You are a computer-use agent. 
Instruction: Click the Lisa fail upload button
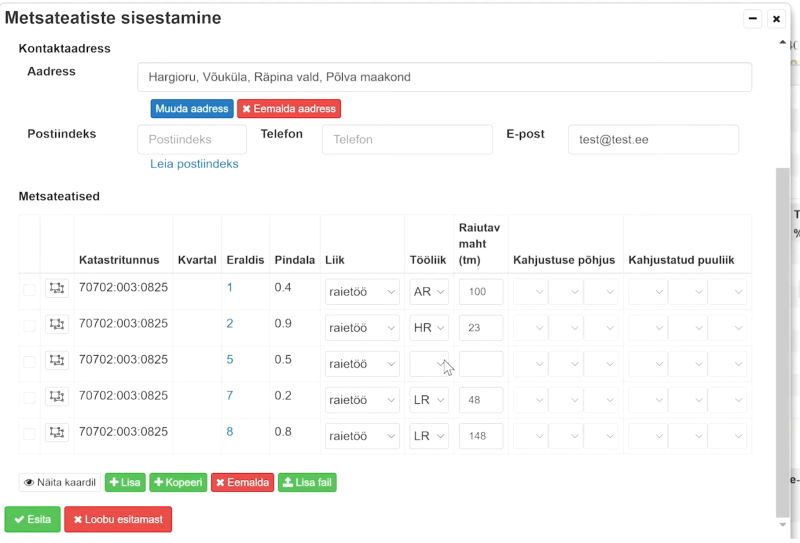[x=307, y=482]
